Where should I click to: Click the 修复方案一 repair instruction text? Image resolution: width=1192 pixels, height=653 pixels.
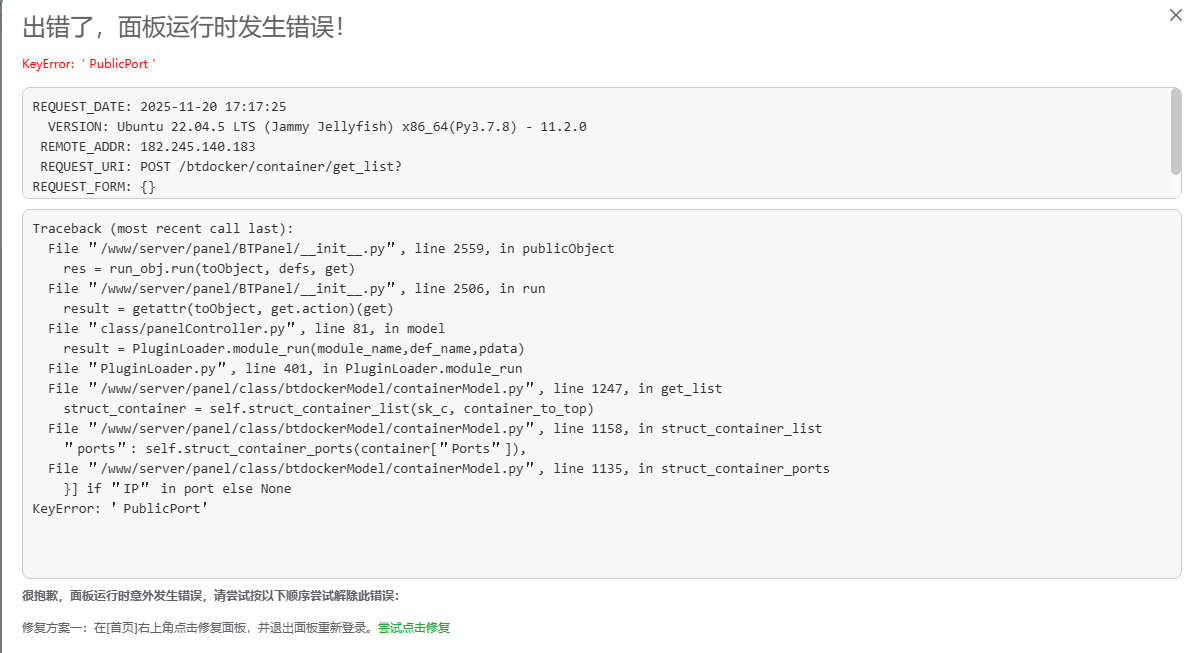coord(195,627)
